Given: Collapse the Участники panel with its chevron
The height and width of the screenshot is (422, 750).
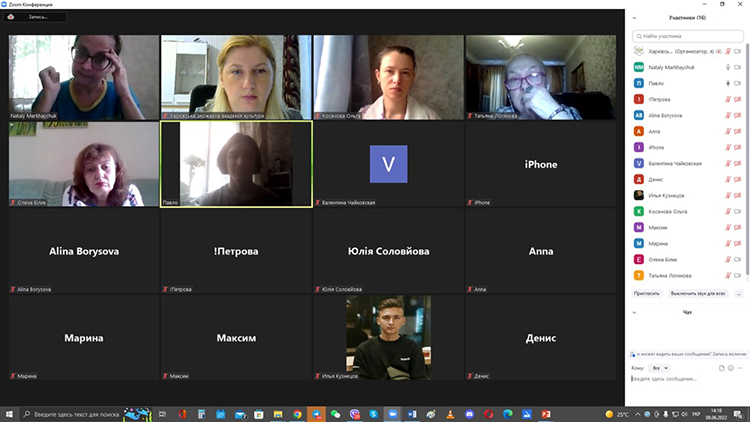Looking at the screenshot, I should pyautogui.click(x=634, y=18).
